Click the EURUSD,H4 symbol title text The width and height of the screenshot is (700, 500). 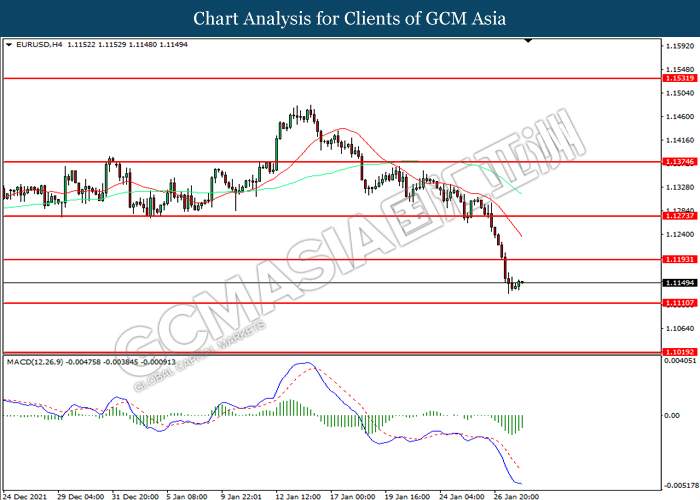click(39, 45)
